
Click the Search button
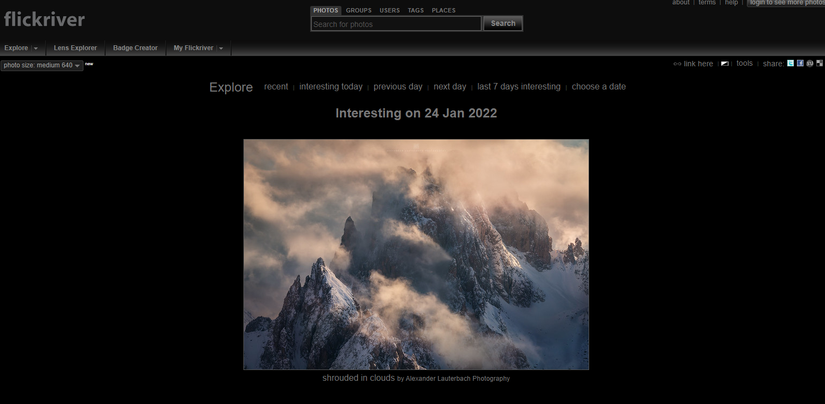pyautogui.click(x=503, y=23)
